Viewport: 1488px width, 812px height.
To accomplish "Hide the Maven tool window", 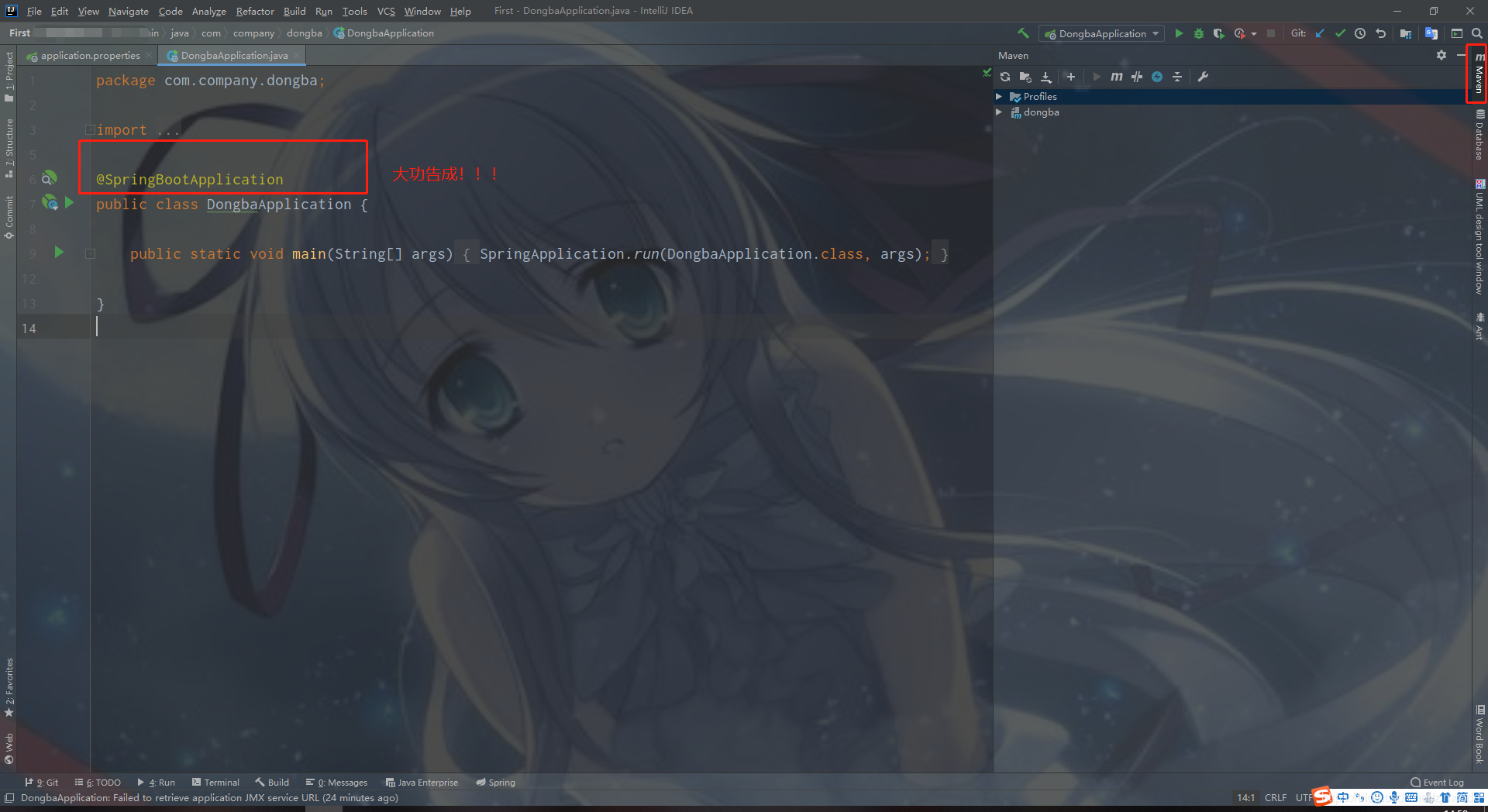I will (x=1461, y=55).
